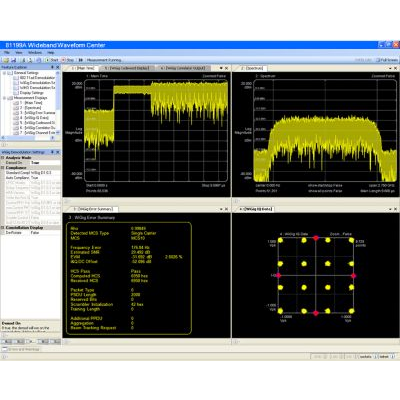
Task: Select the Spectrum tab
Action: point(253,68)
